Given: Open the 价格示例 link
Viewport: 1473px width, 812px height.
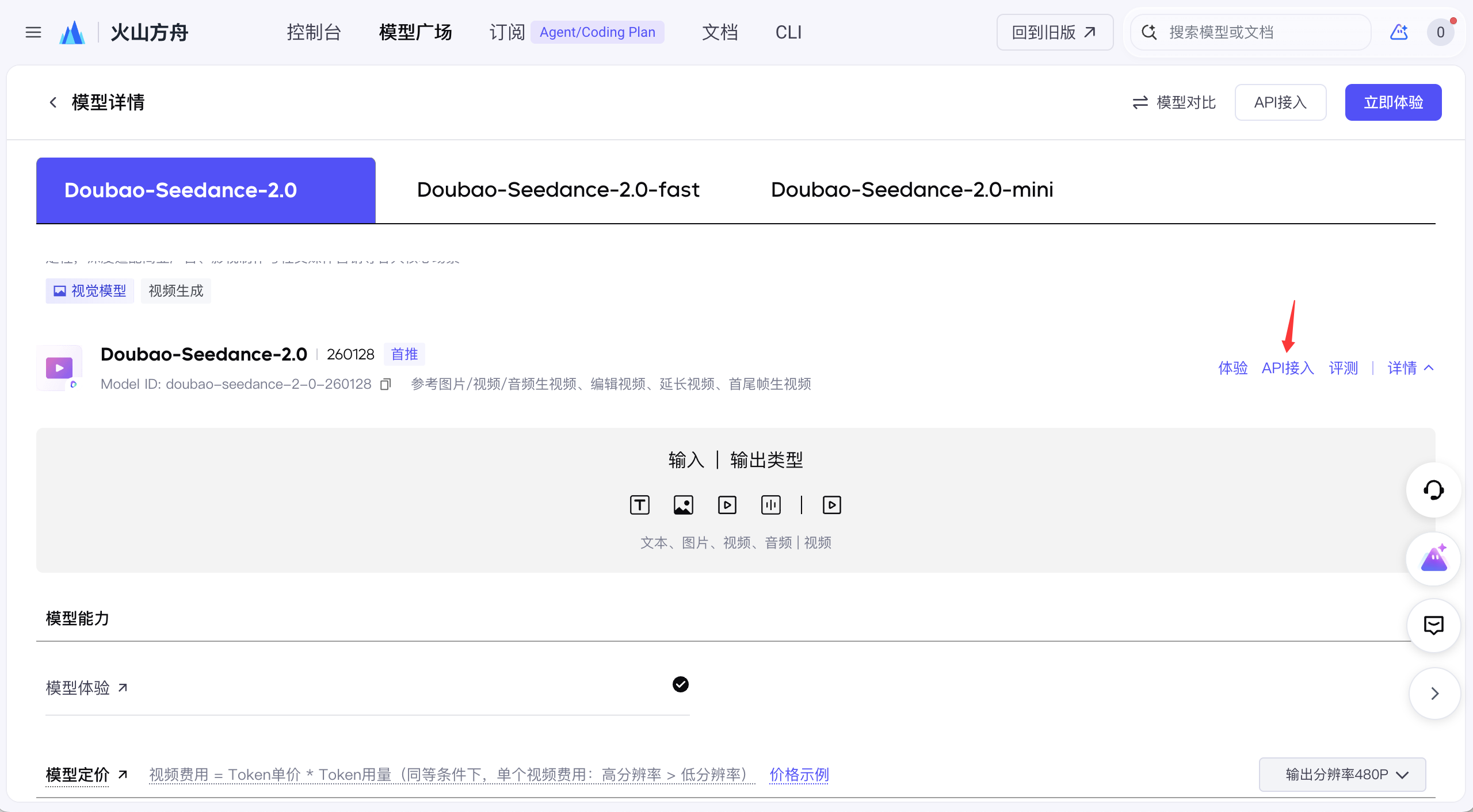Looking at the screenshot, I should (x=799, y=775).
